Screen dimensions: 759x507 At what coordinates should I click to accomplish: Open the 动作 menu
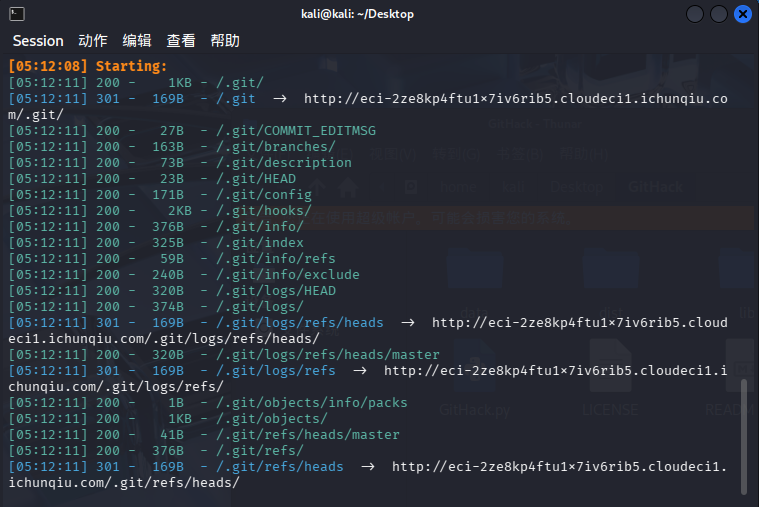[x=93, y=41]
